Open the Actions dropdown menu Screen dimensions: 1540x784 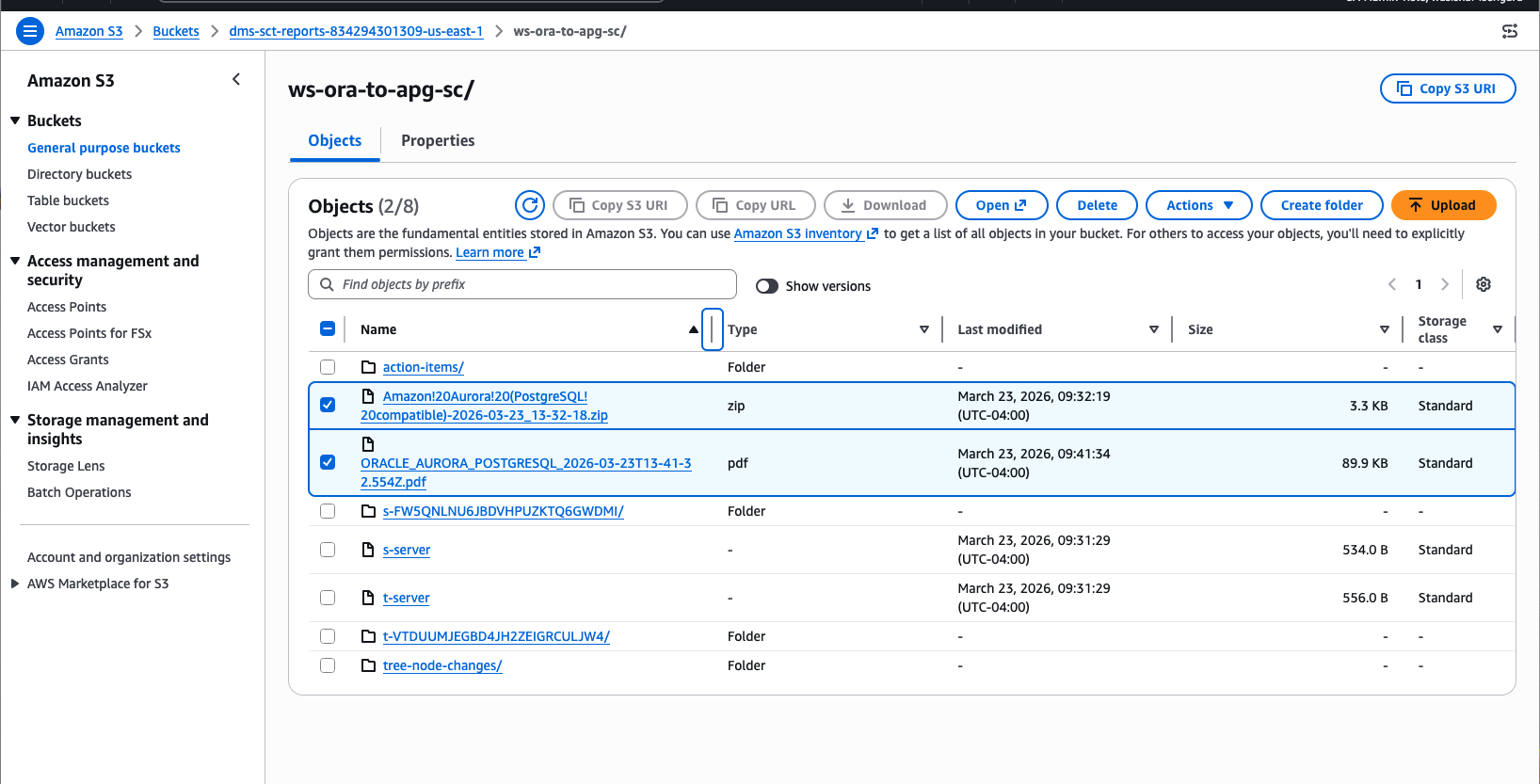click(1198, 205)
